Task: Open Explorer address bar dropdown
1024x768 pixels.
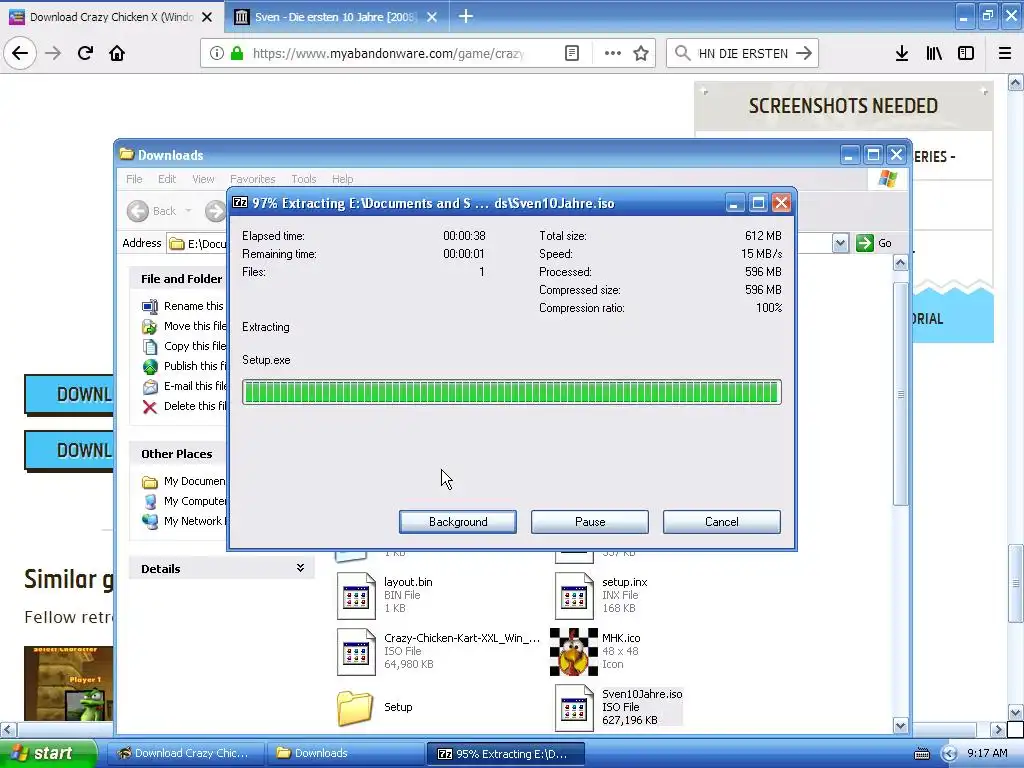Action: coord(840,243)
